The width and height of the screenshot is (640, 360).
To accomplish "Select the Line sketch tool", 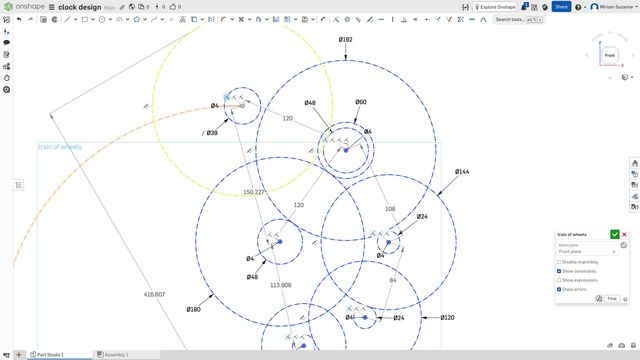I will coord(67,19).
